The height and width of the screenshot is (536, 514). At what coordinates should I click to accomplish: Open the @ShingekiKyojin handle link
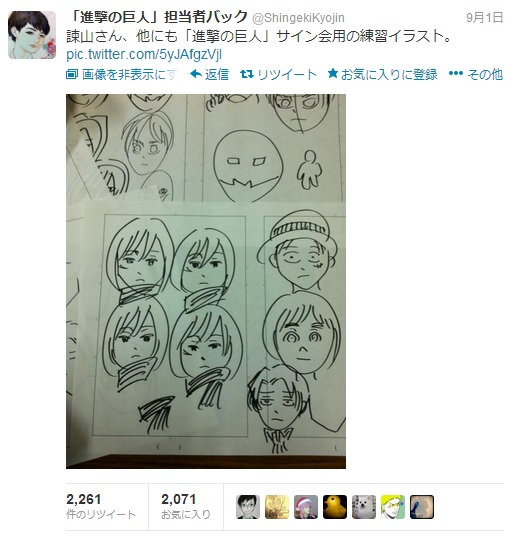pos(298,18)
